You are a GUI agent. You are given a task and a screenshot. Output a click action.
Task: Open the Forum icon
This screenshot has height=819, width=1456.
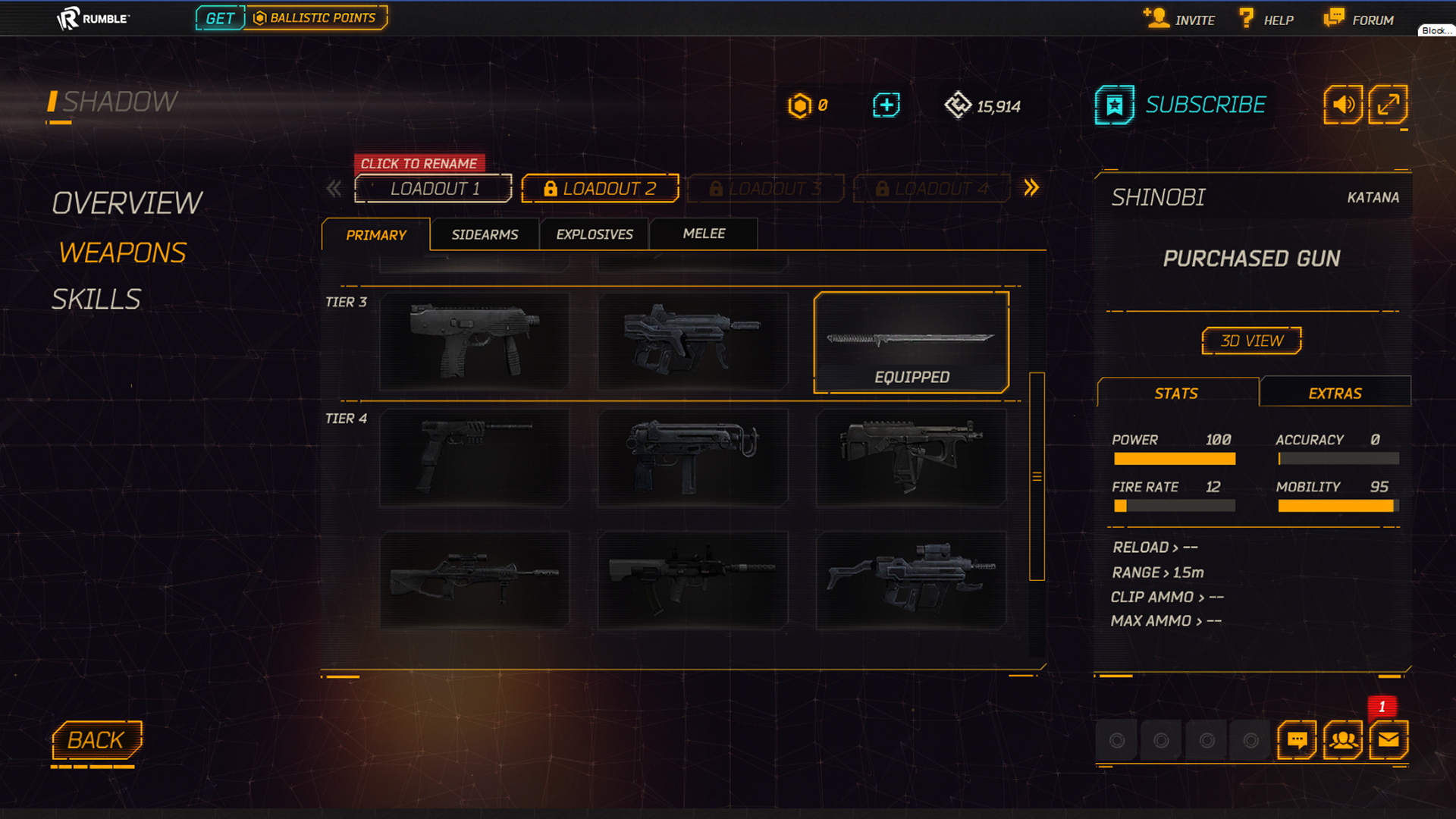[x=1334, y=18]
